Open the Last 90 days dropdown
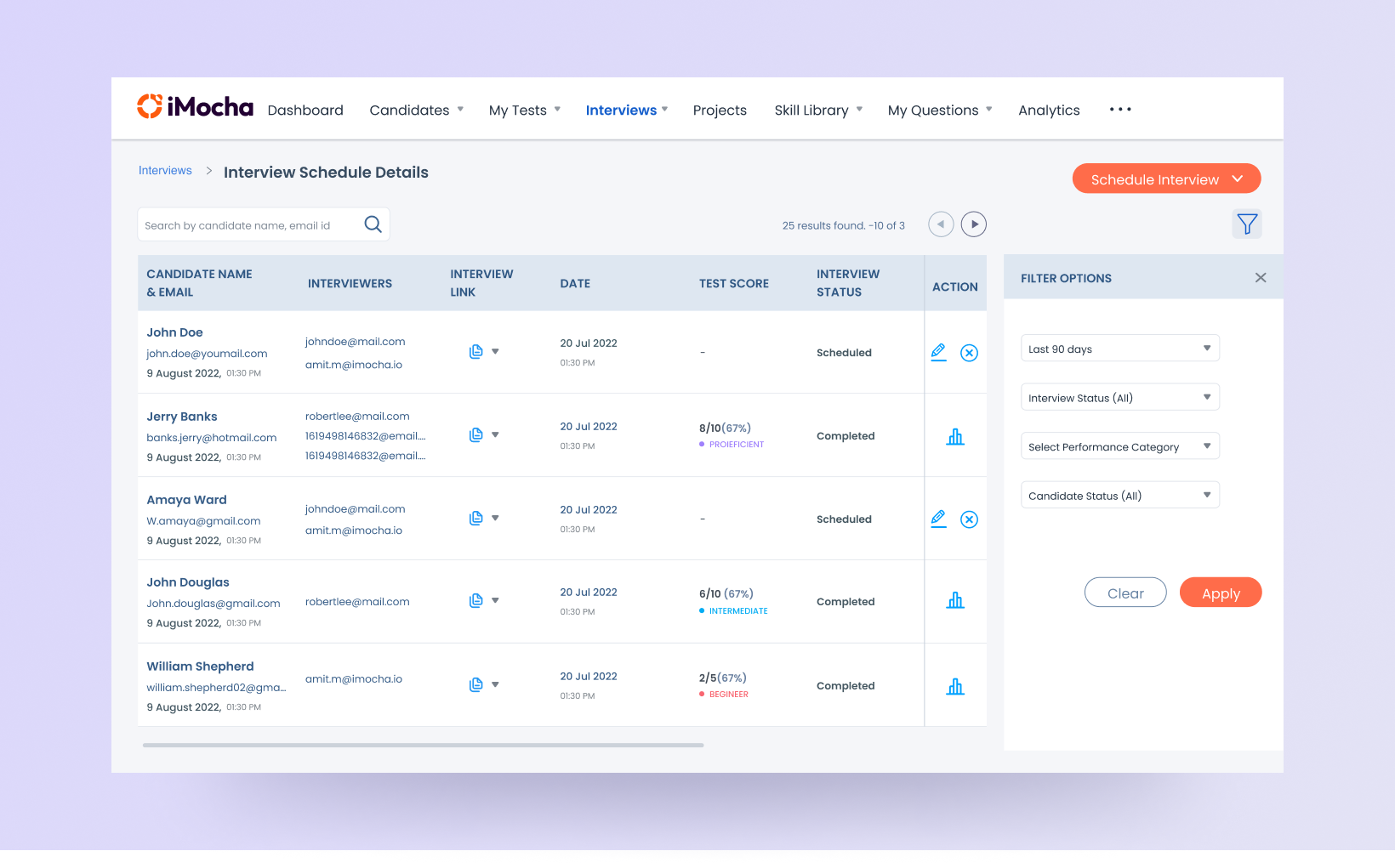This screenshot has height=868, width=1395. pyautogui.click(x=1119, y=349)
